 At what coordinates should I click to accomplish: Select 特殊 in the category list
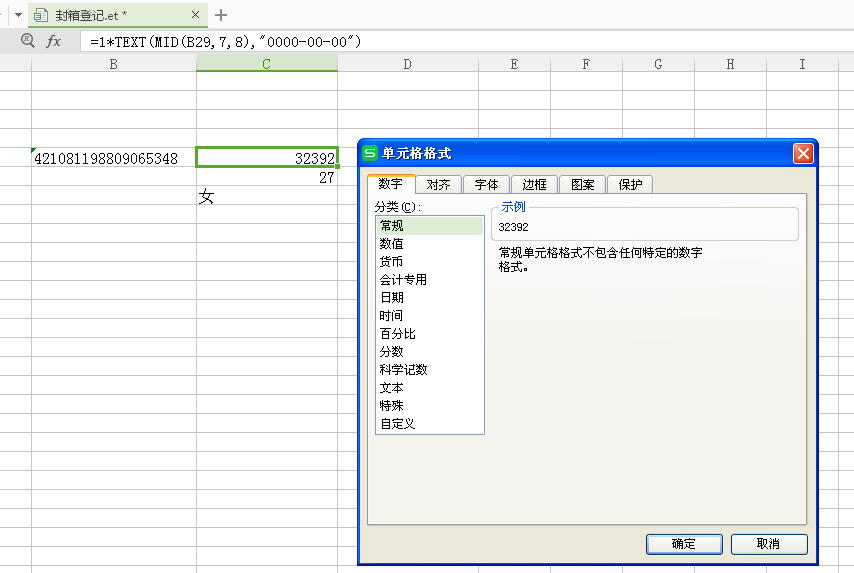click(430, 405)
